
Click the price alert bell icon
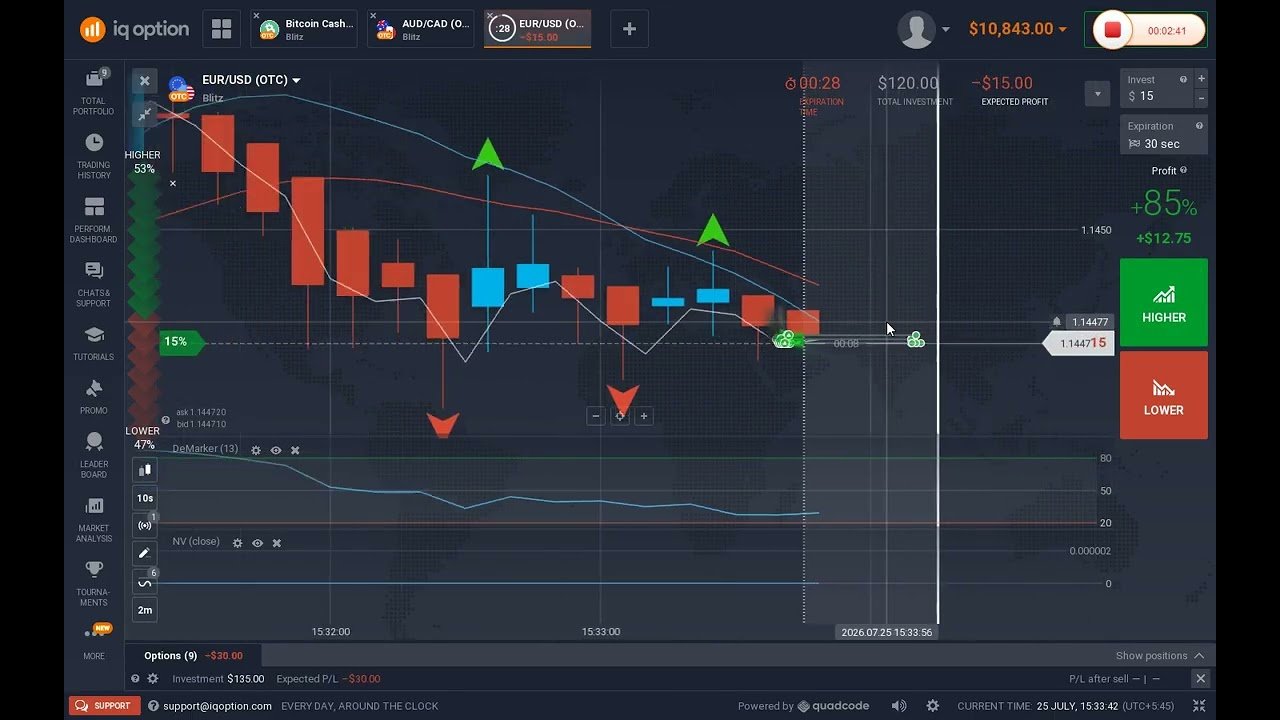[1056, 322]
